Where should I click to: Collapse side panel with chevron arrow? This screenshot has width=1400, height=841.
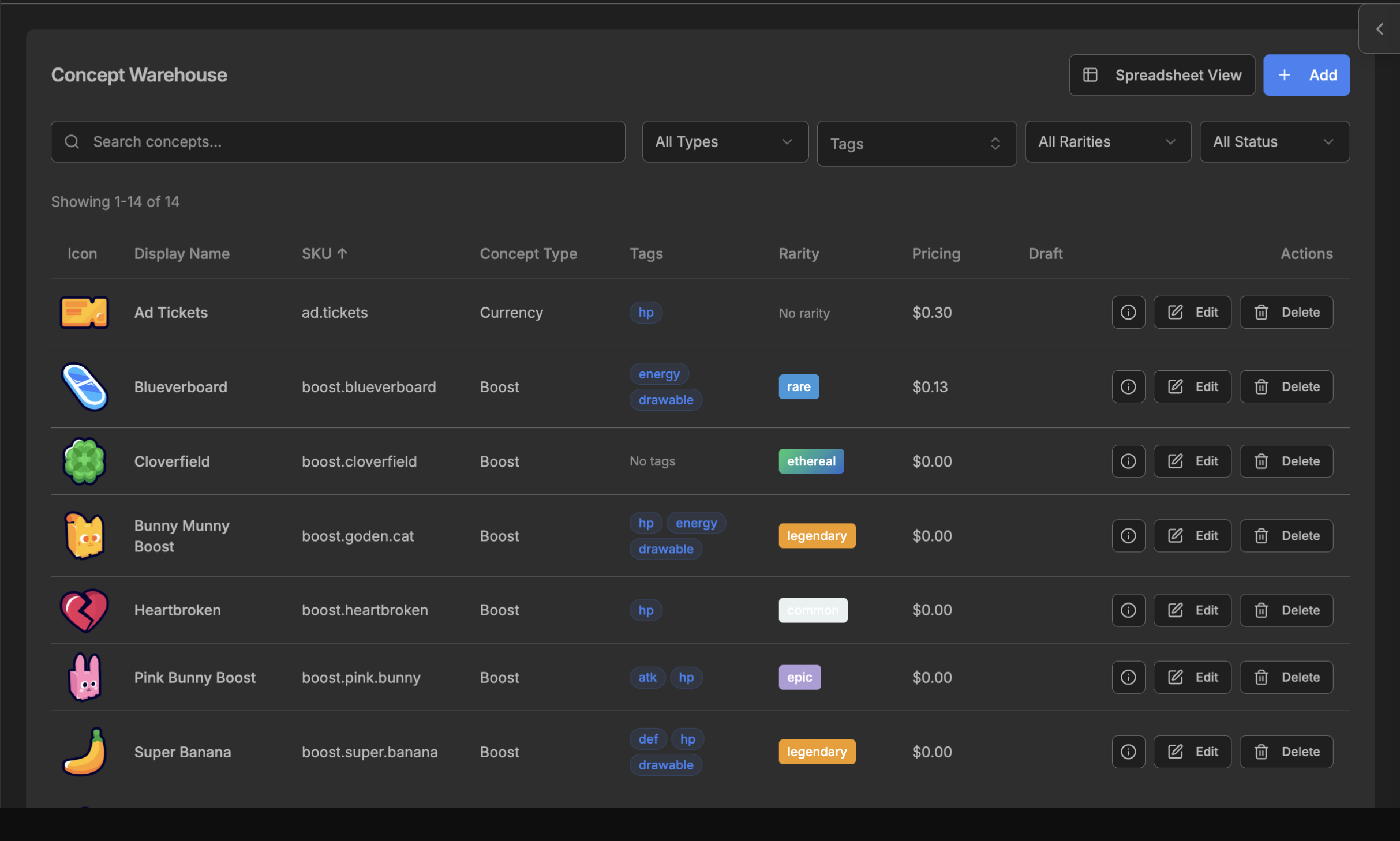click(1380, 29)
